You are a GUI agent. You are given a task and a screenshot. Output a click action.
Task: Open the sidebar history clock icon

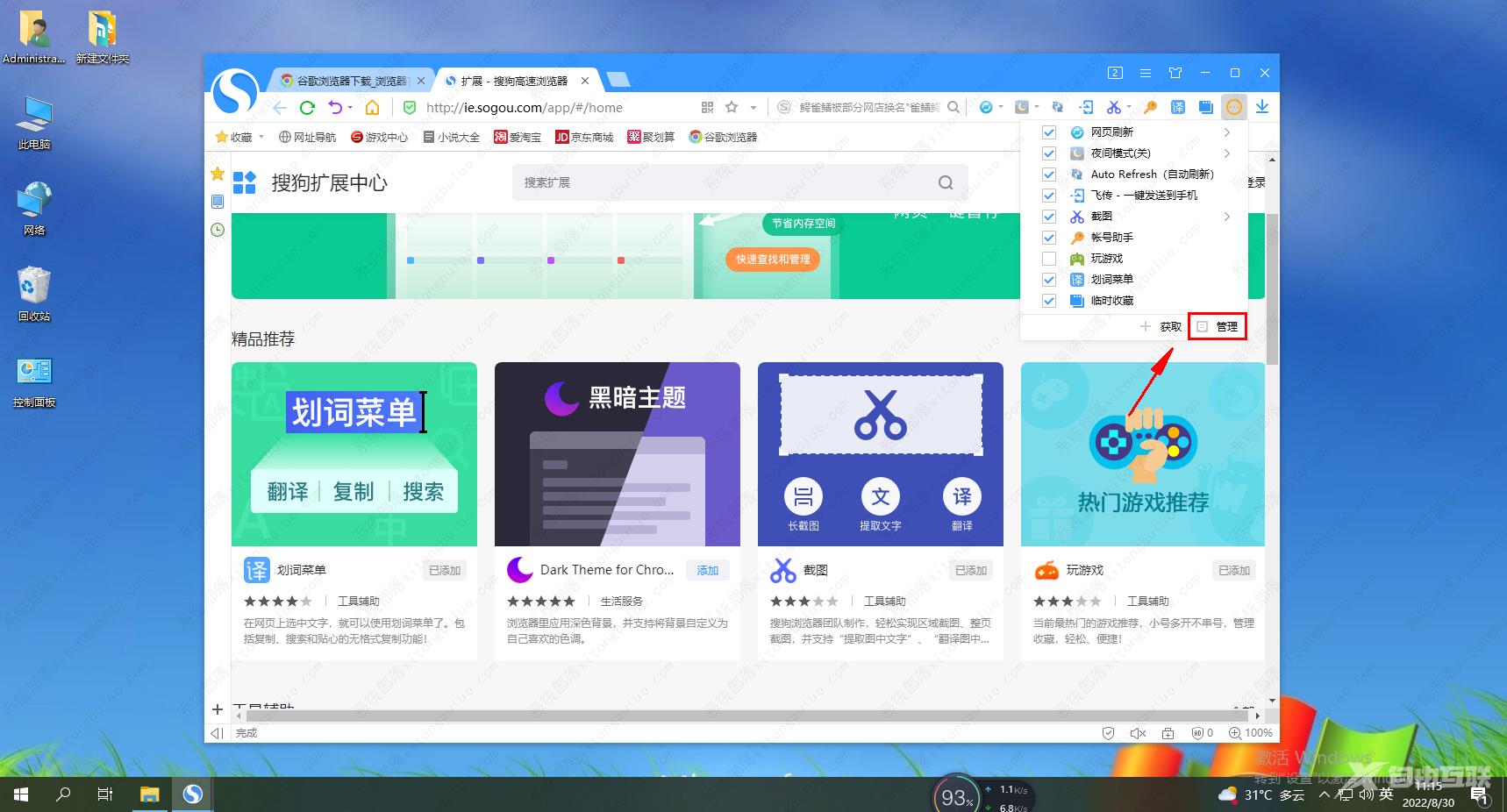click(x=218, y=230)
